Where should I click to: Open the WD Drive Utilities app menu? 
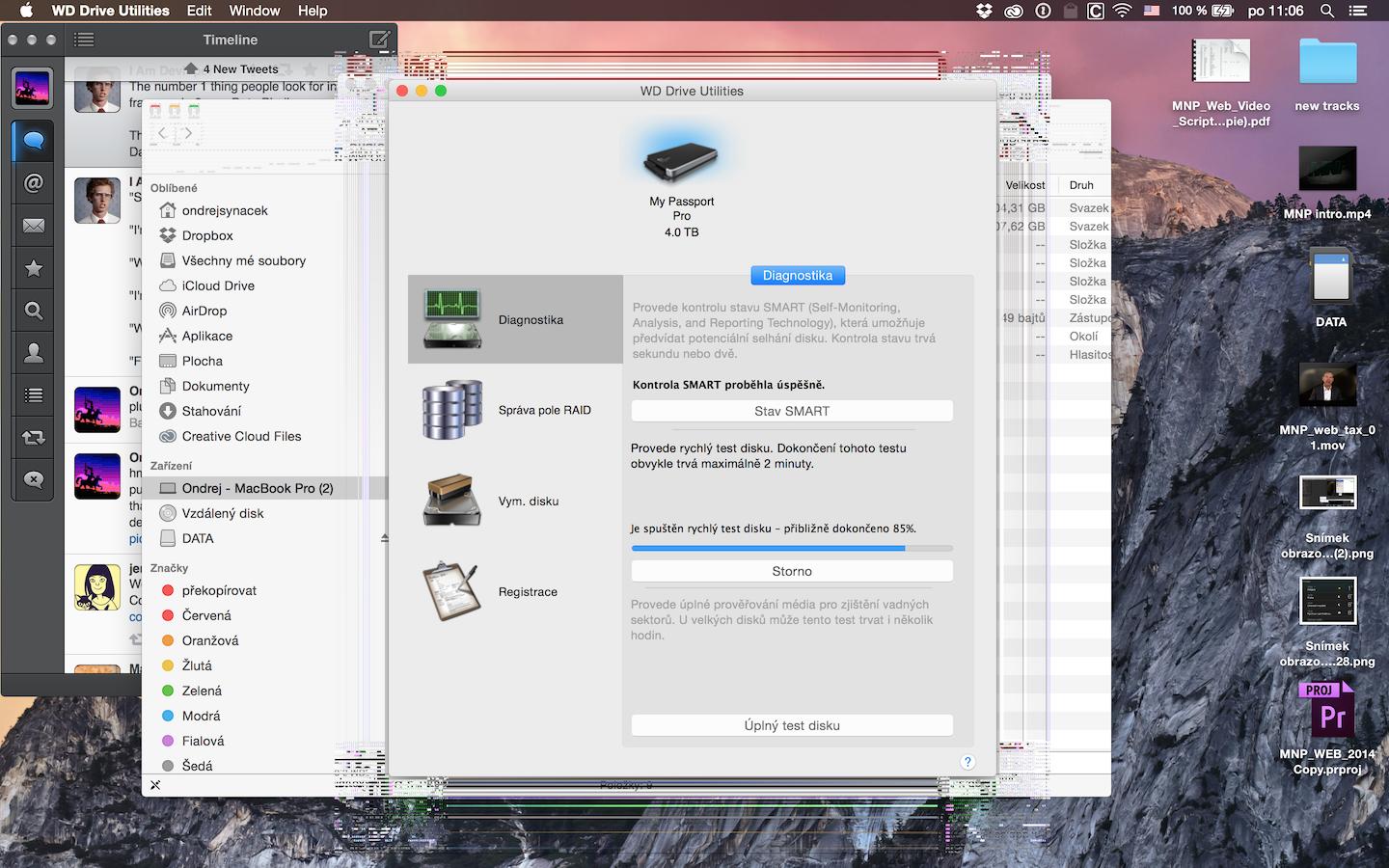coord(110,11)
